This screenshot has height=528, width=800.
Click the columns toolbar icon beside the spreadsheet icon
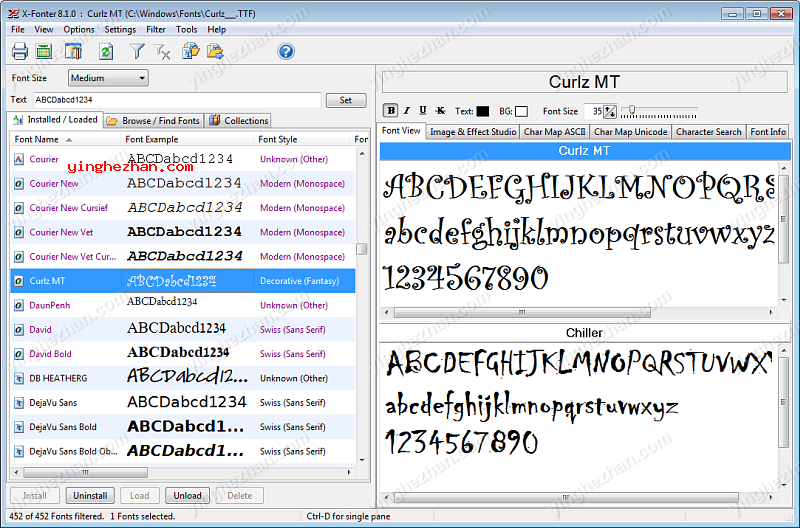coord(73,52)
